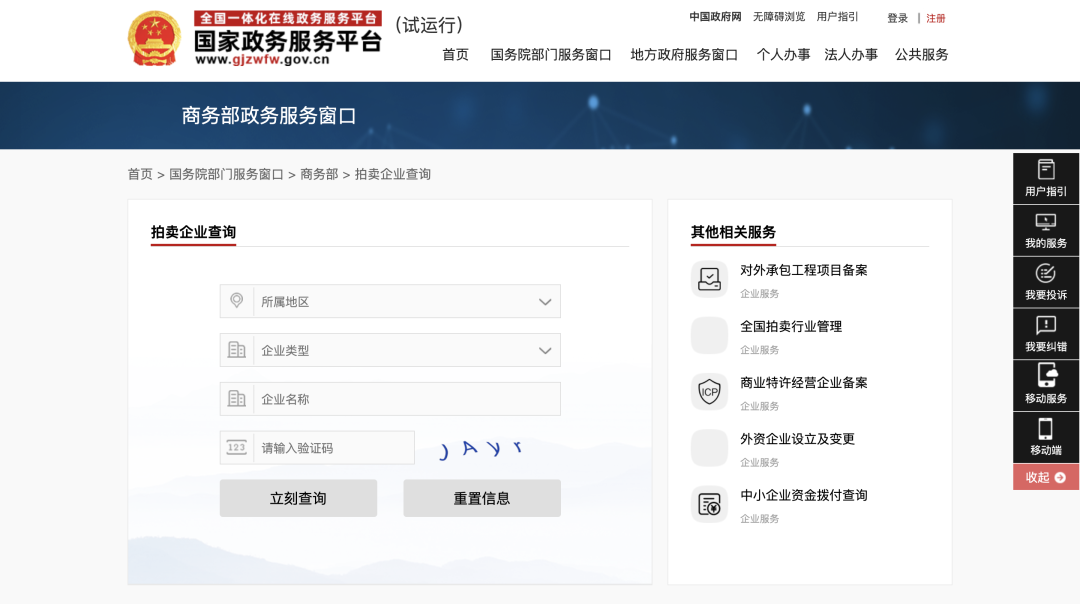The width and height of the screenshot is (1080, 604).
Task: Open 移动服务 in the sidebar
Action: pos(1045,386)
